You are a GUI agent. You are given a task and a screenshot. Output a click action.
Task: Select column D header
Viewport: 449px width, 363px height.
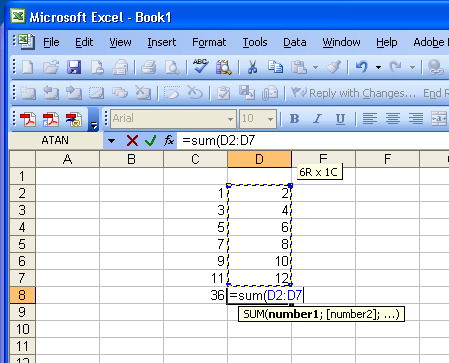[259, 159]
